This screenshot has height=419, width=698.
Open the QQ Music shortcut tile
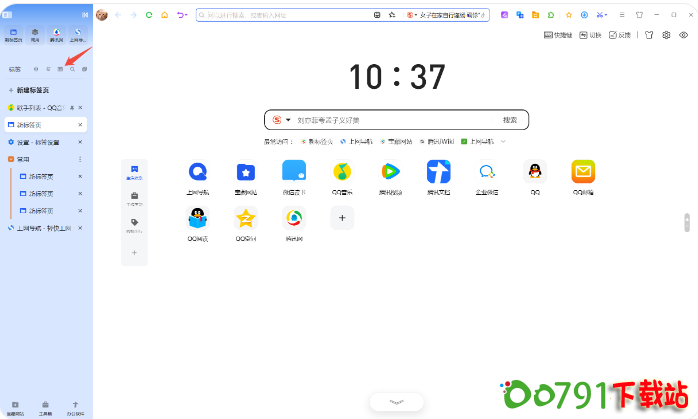[x=342, y=171]
